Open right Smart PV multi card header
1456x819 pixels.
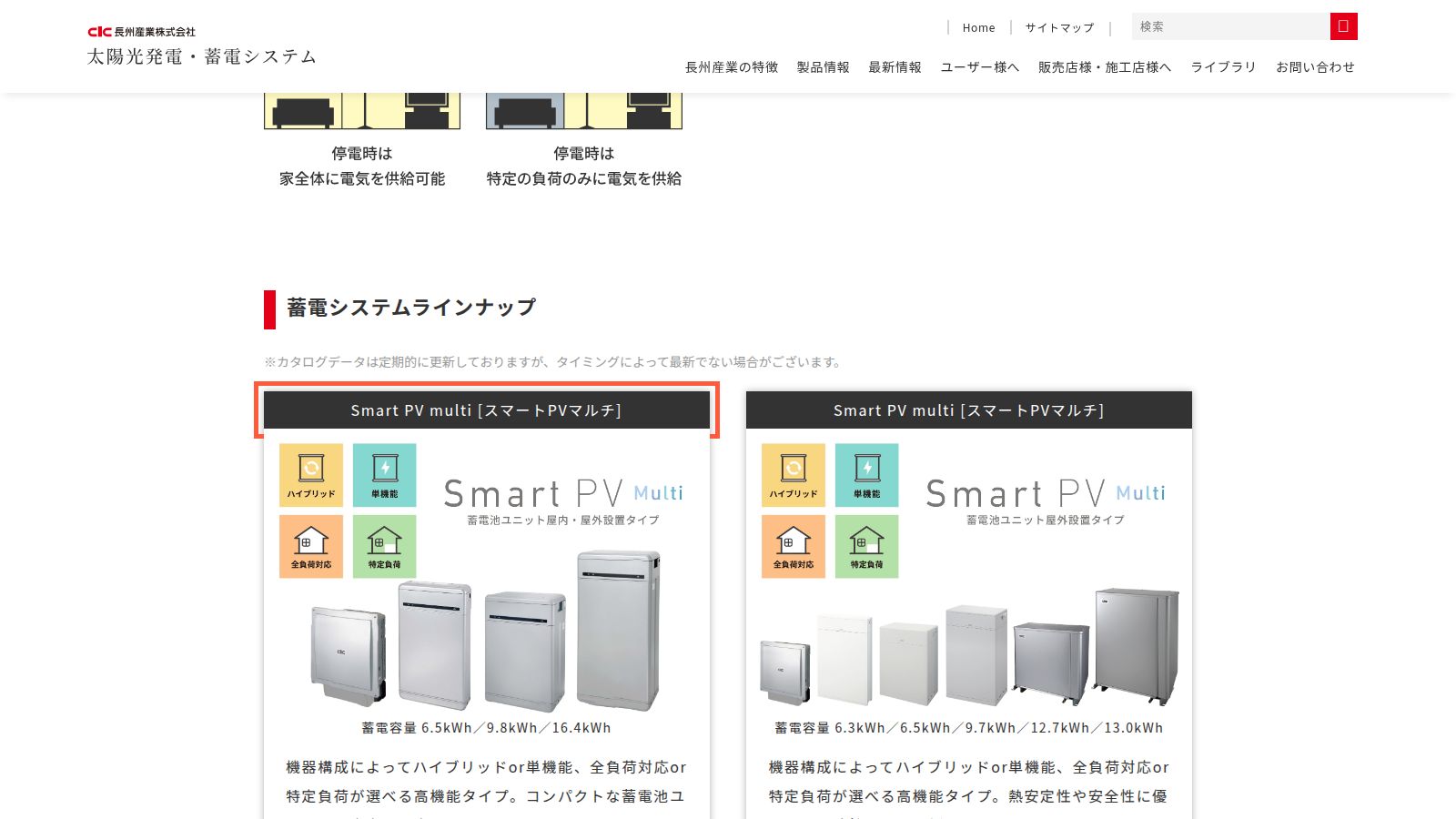969,410
